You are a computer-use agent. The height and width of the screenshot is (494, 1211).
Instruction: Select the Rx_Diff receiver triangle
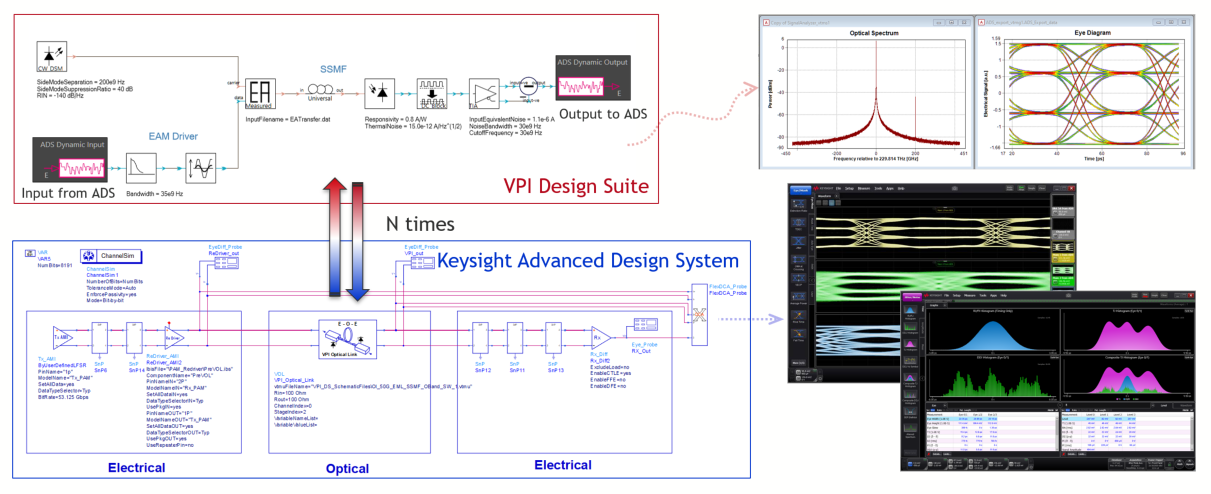tap(600, 337)
